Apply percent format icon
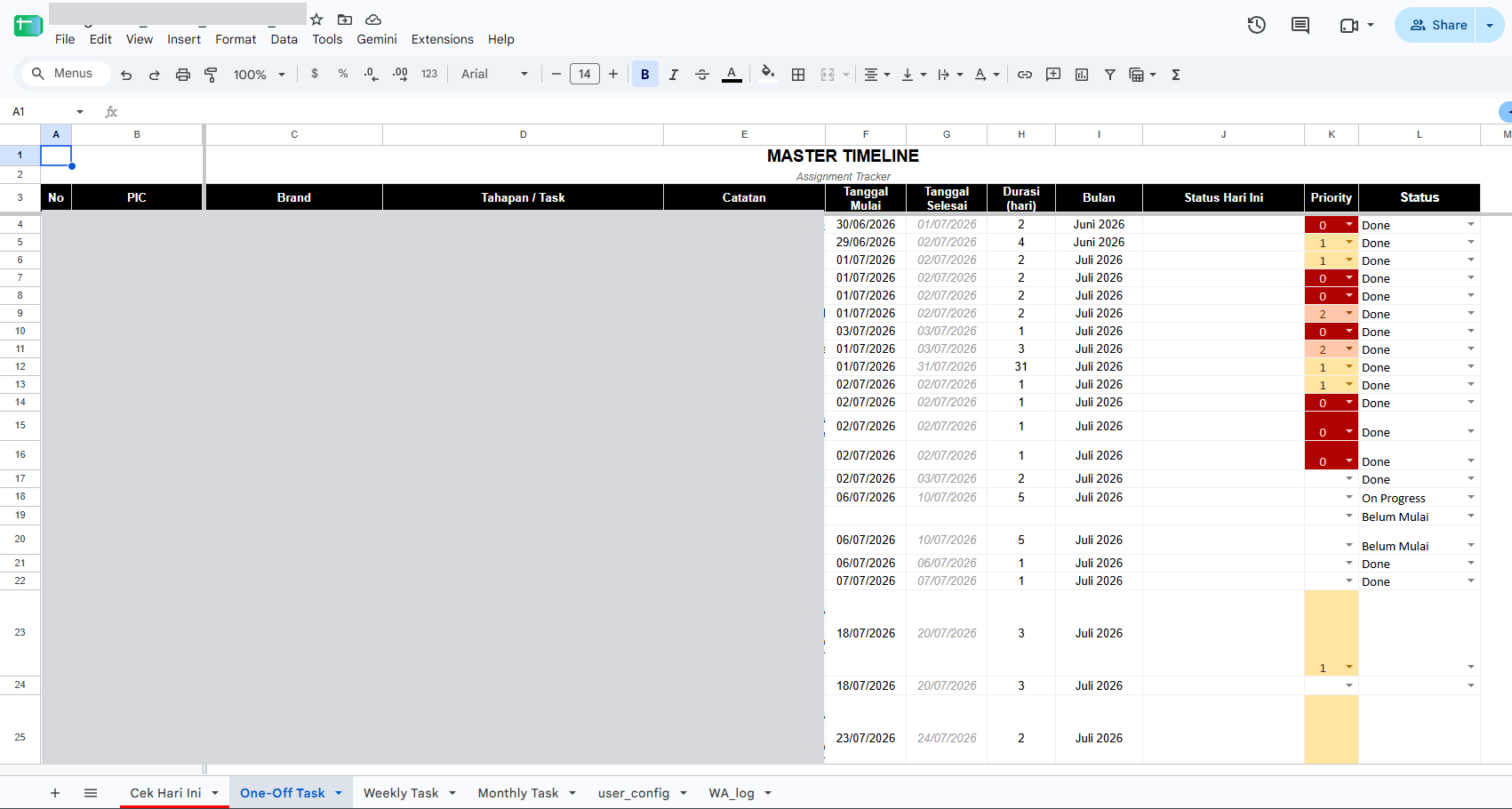The image size is (1512, 809). [x=343, y=74]
